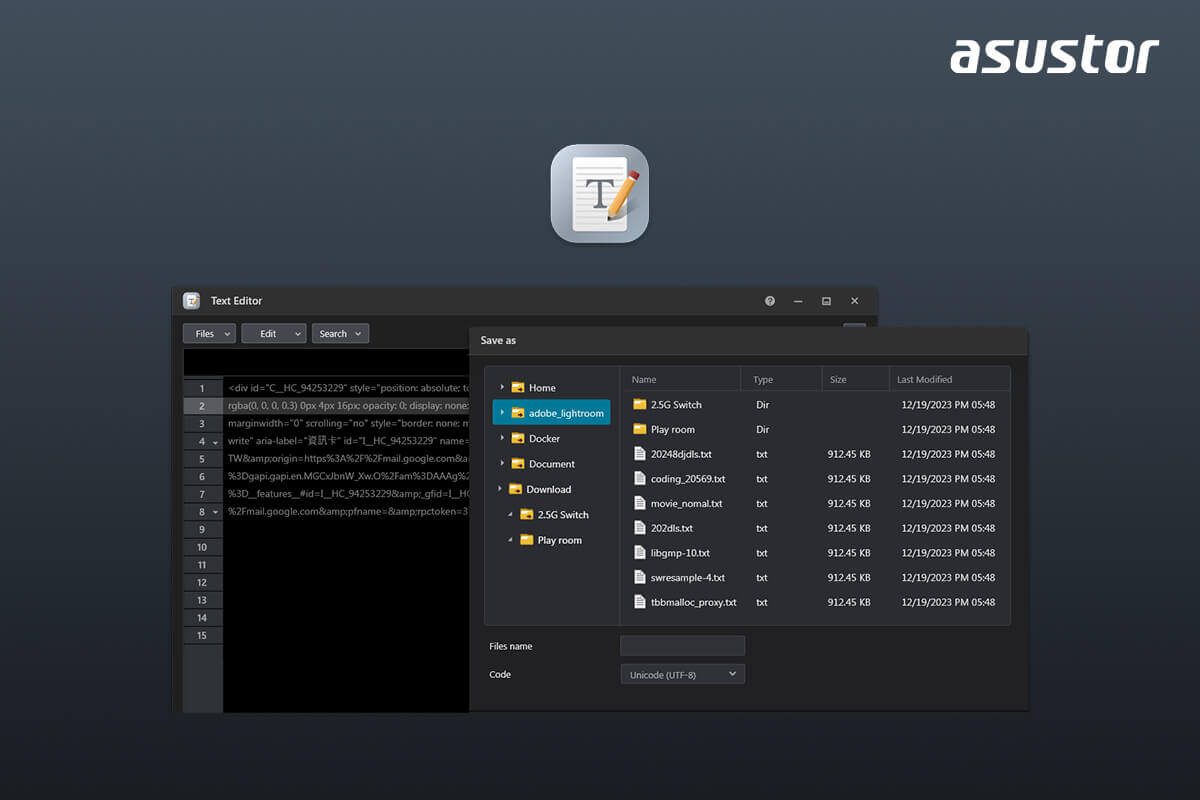This screenshot has height=800, width=1200.
Task: Click the 2.5G Switch folder icon in tree
Action: click(527, 514)
